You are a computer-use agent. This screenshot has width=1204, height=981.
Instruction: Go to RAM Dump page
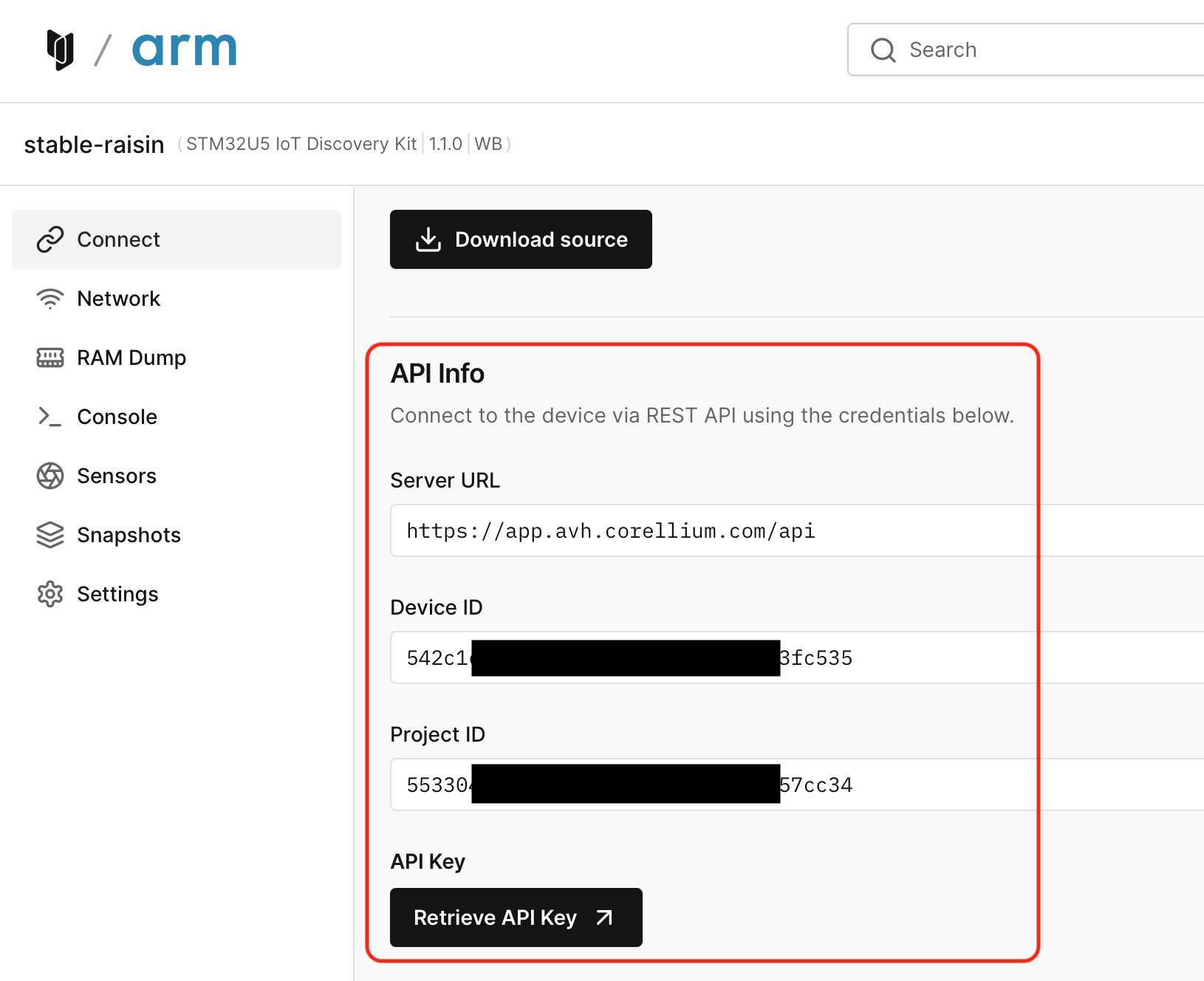177,358
